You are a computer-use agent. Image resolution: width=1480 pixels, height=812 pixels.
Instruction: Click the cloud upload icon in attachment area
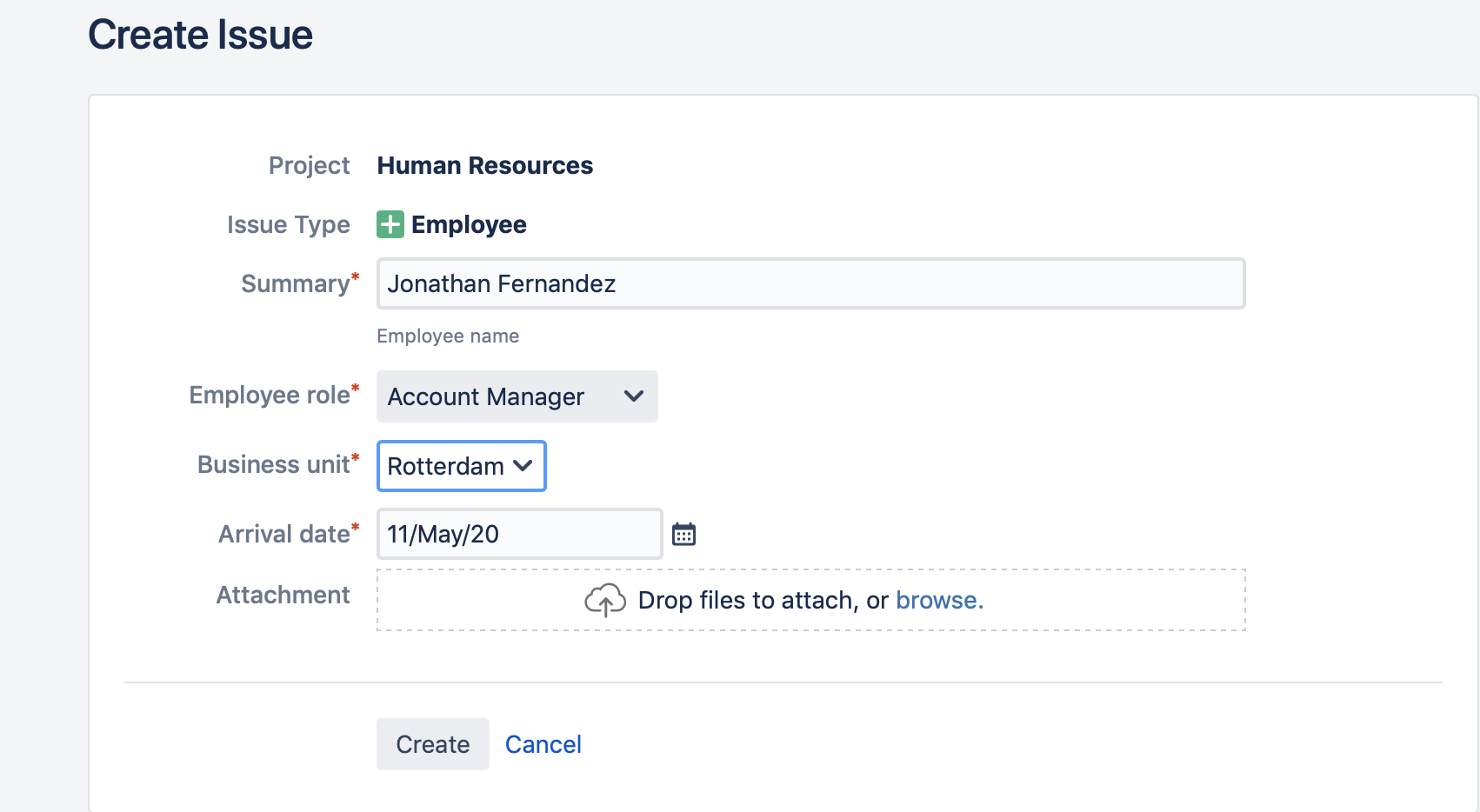click(x=606, y=600)
